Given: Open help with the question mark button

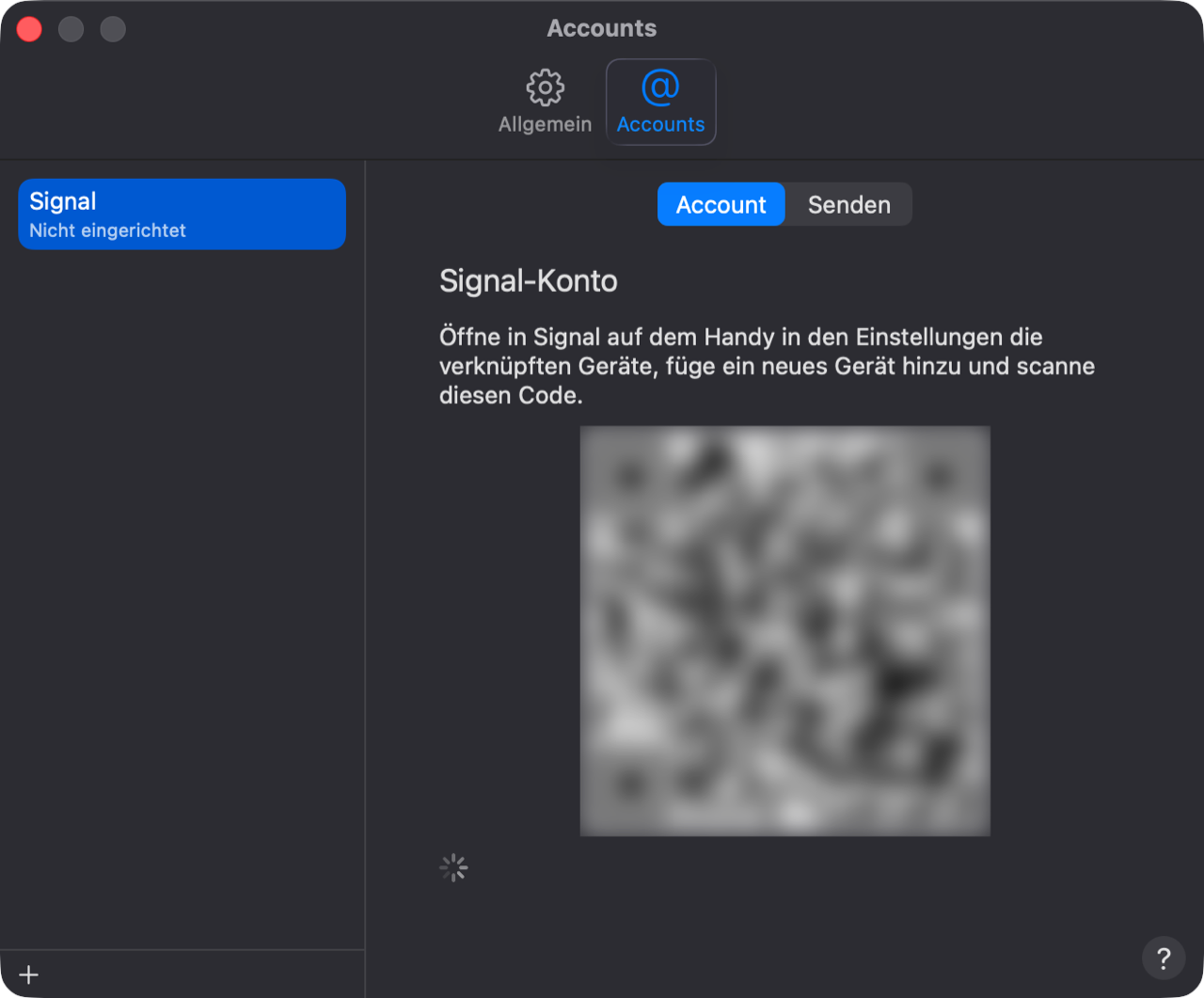Looking at the screenshot, I should click(1164, 958).
